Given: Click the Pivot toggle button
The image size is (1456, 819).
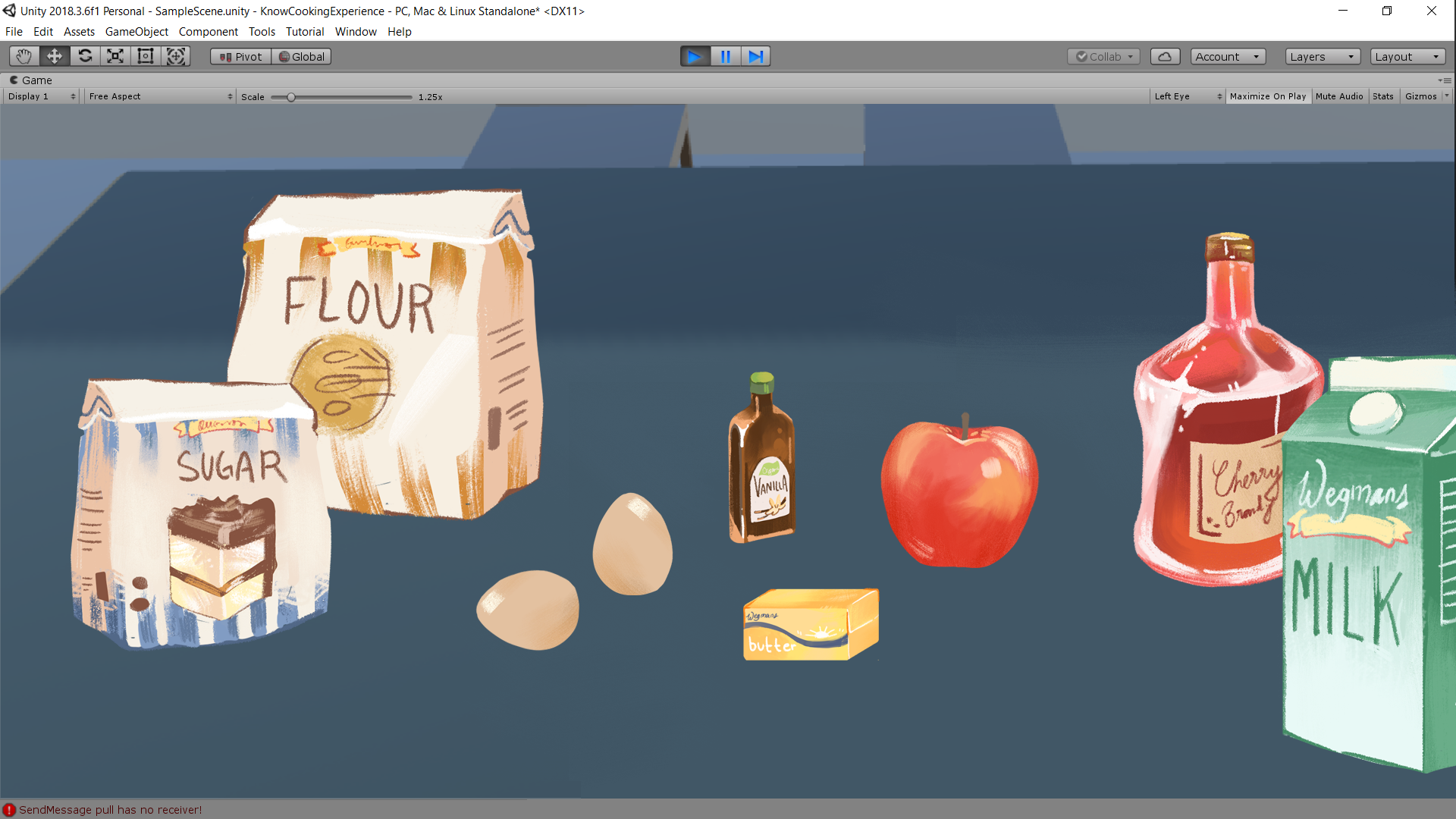Looking at the screenshot, I should (241, 56).
